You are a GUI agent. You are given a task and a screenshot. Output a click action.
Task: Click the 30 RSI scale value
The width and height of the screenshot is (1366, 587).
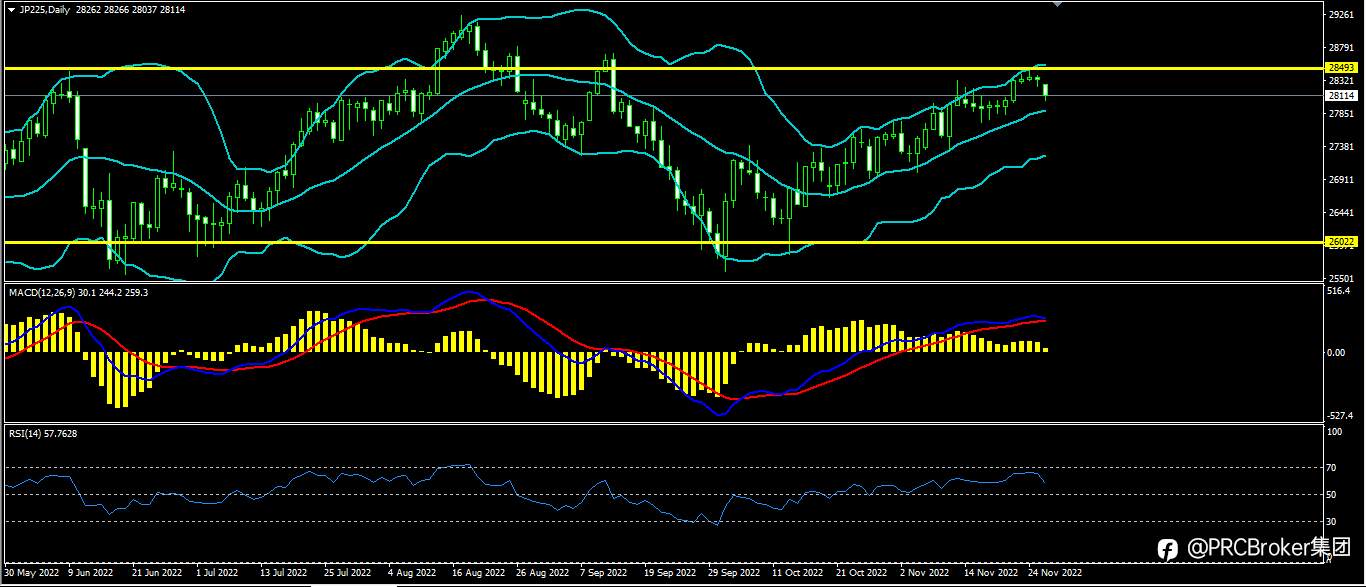pos(1332,522)
